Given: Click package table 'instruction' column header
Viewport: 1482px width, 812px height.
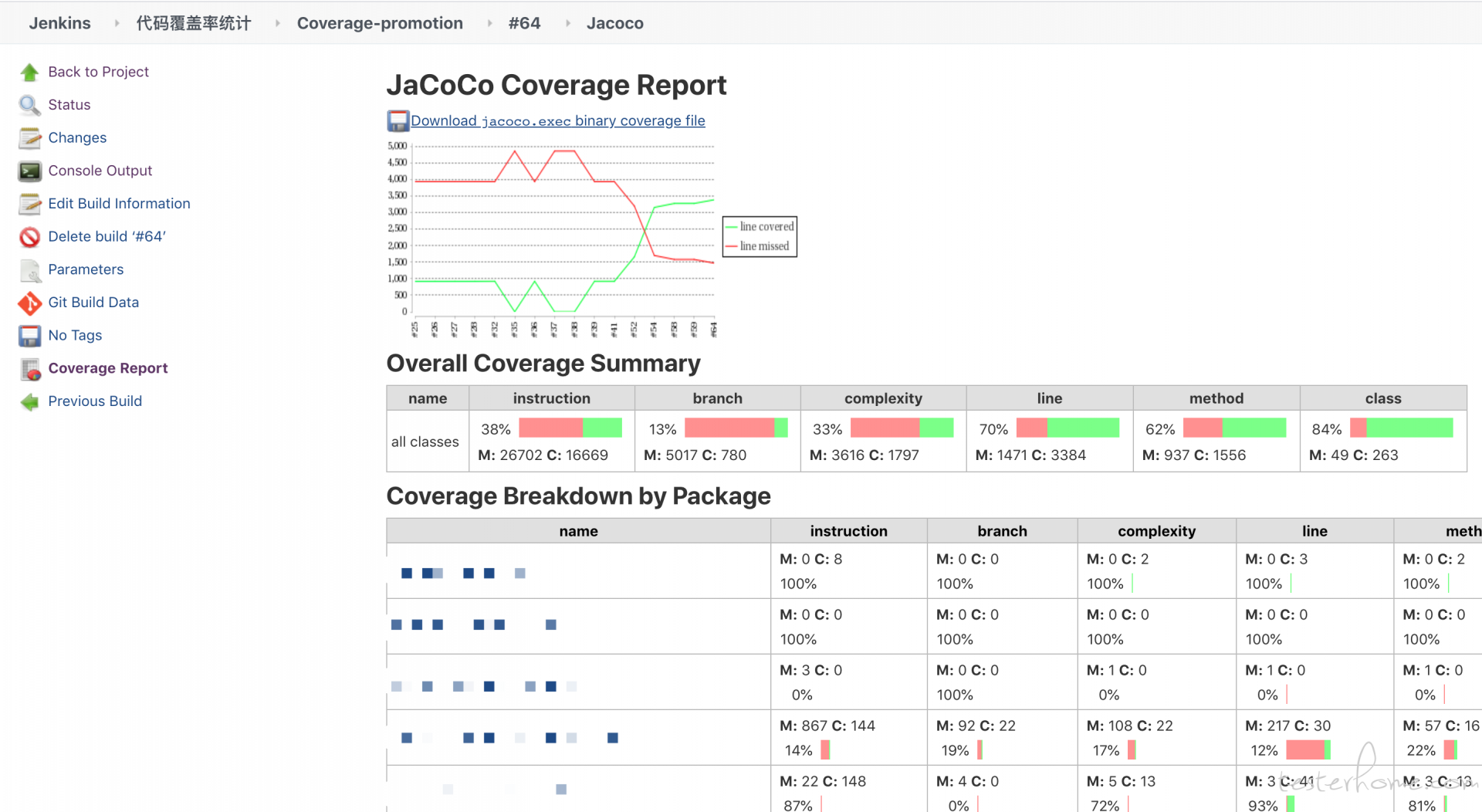Looking at the screenshot, I should tap(848, 531).
